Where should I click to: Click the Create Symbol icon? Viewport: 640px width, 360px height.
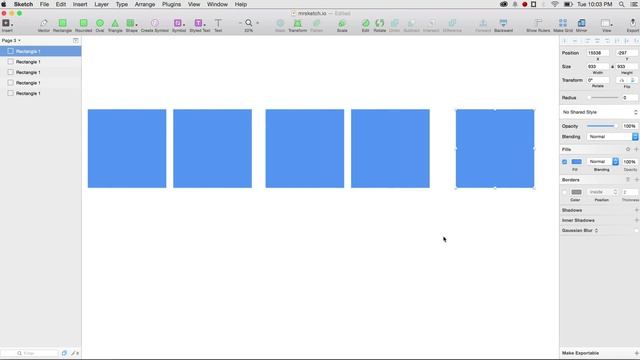tap(155, 25)
